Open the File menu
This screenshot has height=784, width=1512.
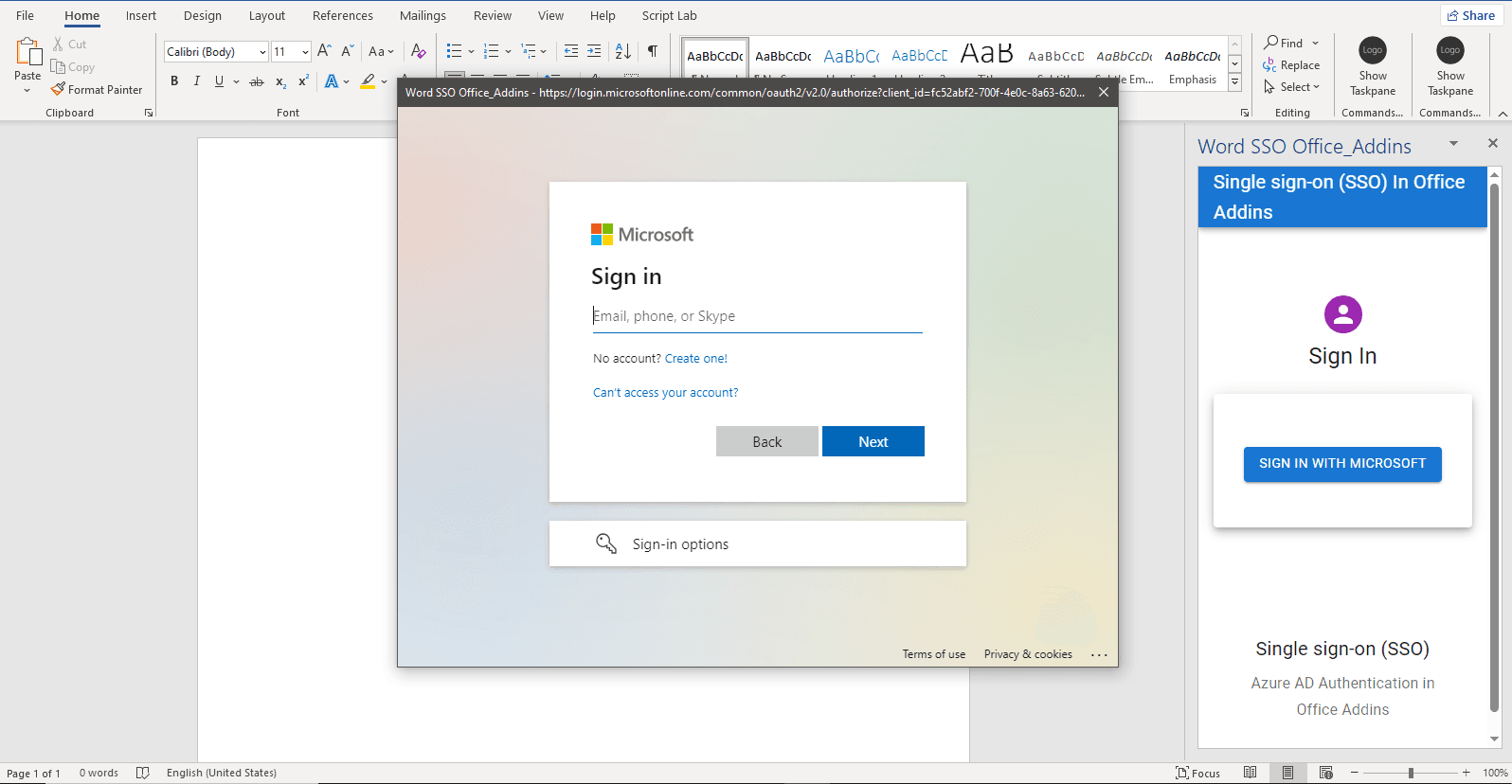pyautogui.click(x=26, y=15)
